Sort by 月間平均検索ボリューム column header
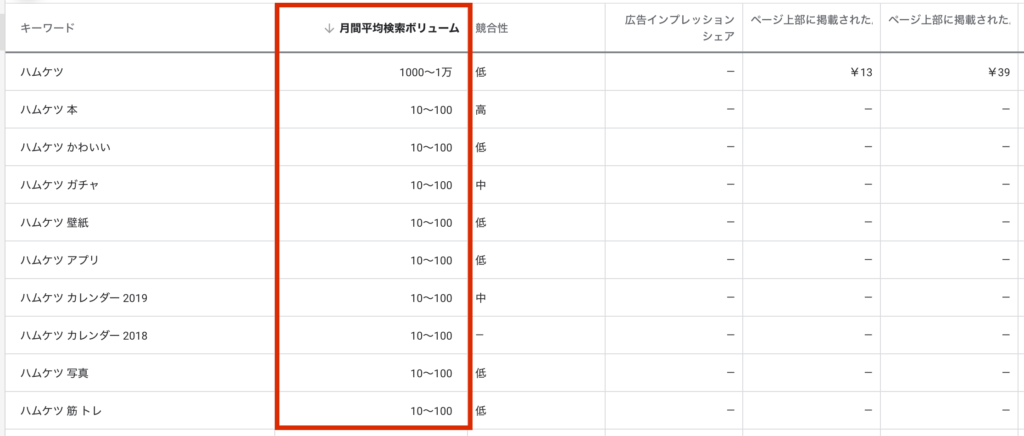 pyautogui.click(x=397, y=28)
